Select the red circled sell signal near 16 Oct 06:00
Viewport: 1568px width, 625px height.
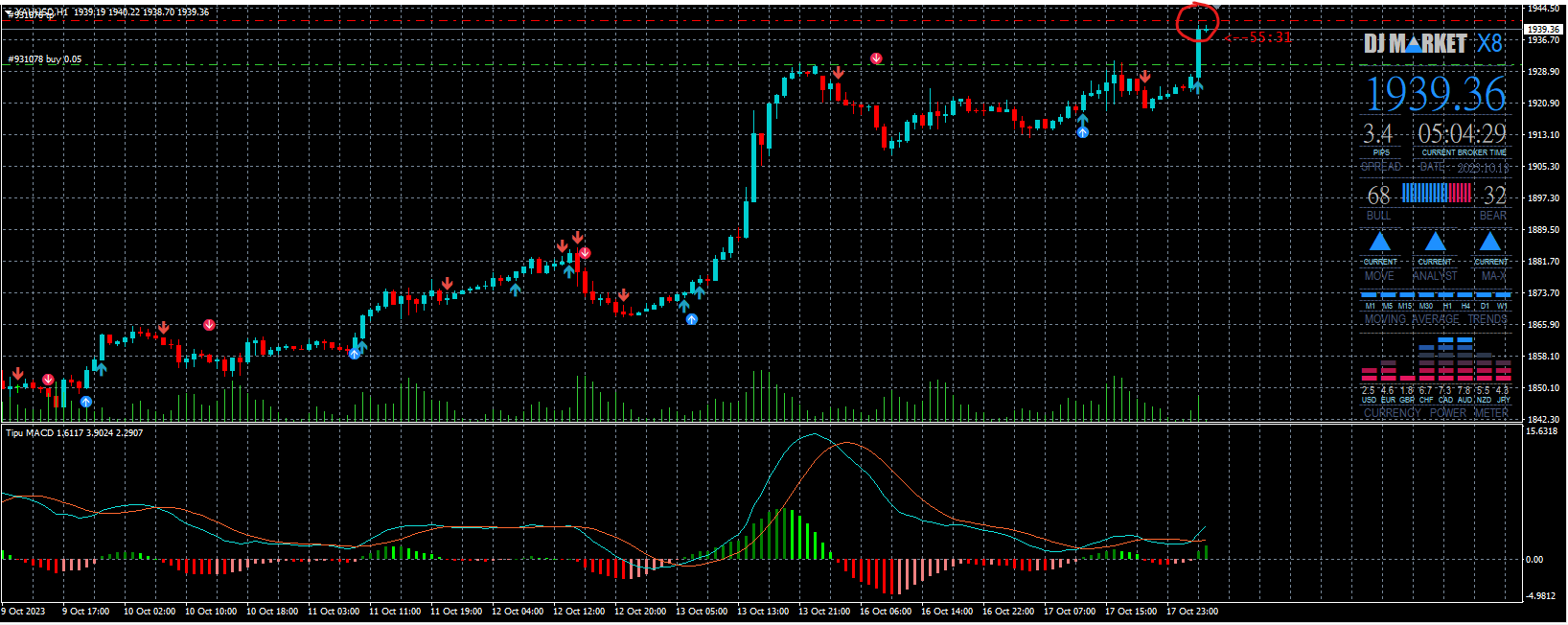coord(876,58)
